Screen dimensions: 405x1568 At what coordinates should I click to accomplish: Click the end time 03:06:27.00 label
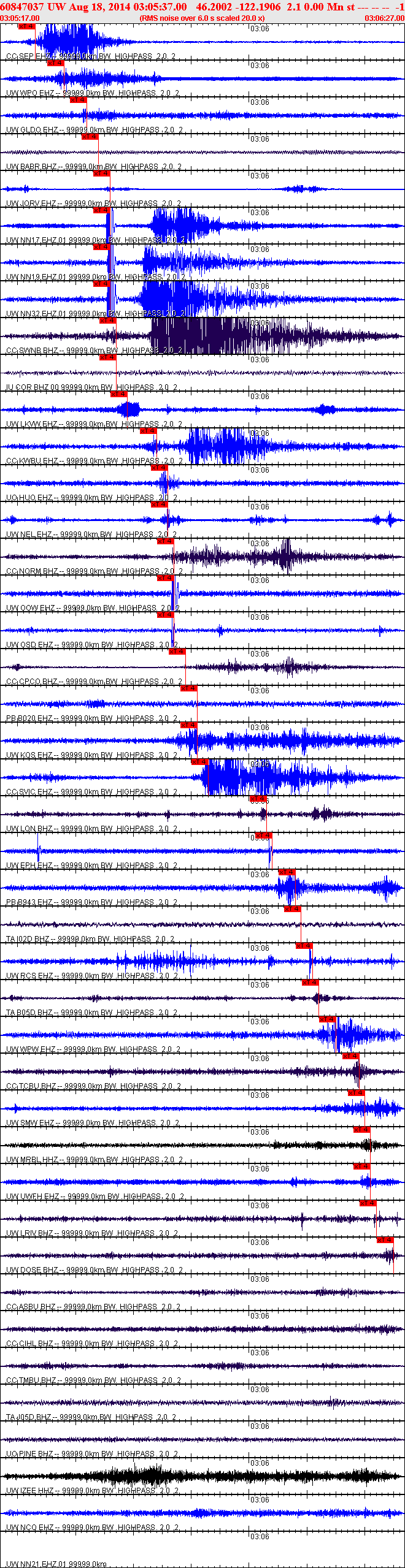[x=385, y=18]
